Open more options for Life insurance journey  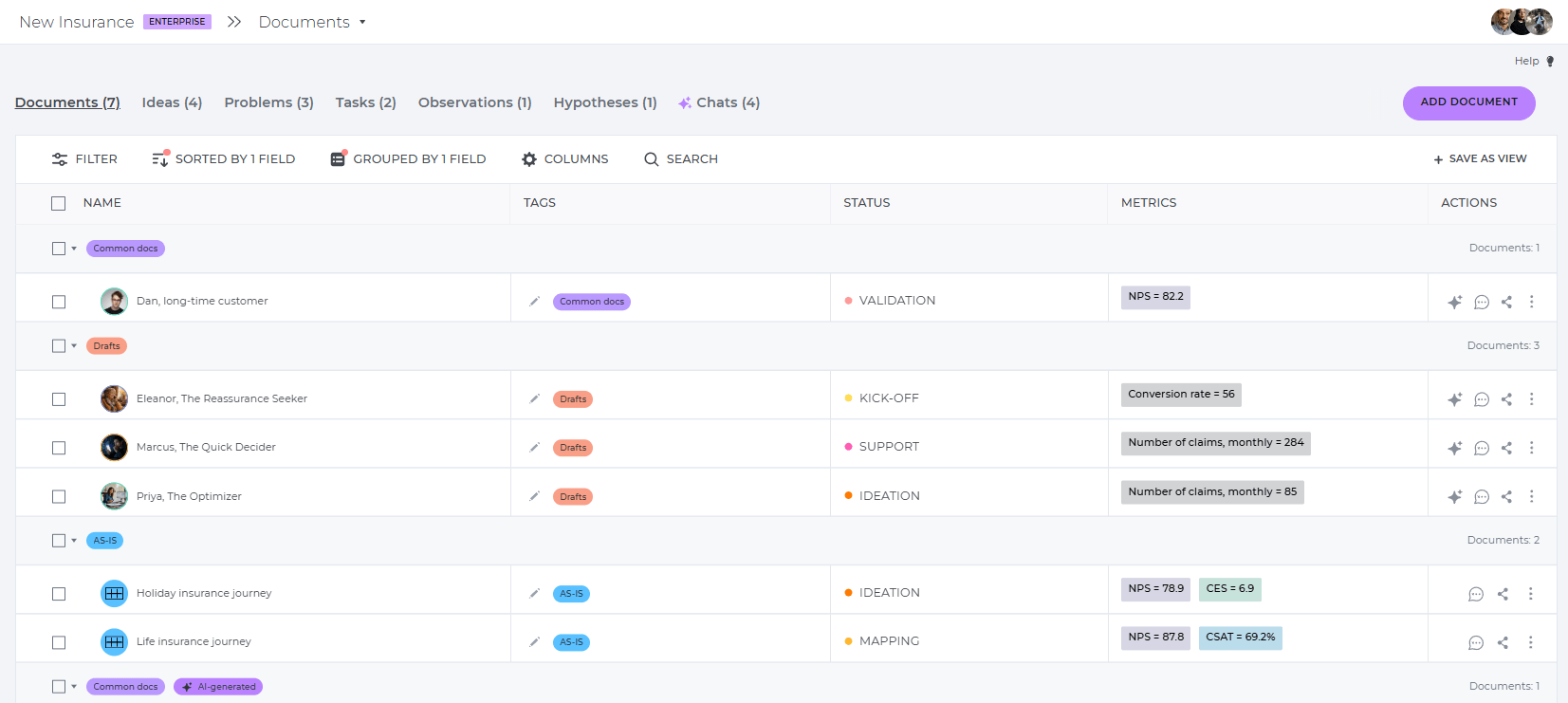(1530, 642)
